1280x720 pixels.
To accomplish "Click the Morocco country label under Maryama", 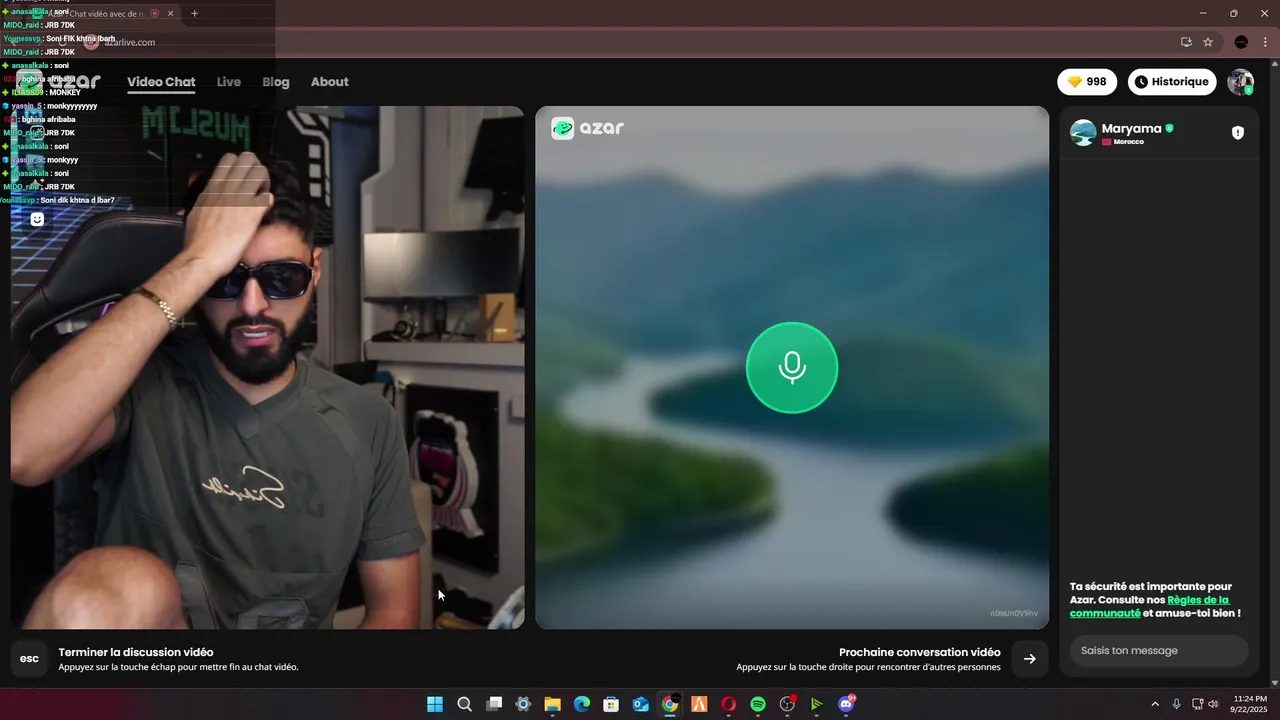I will click(1123, 142).
